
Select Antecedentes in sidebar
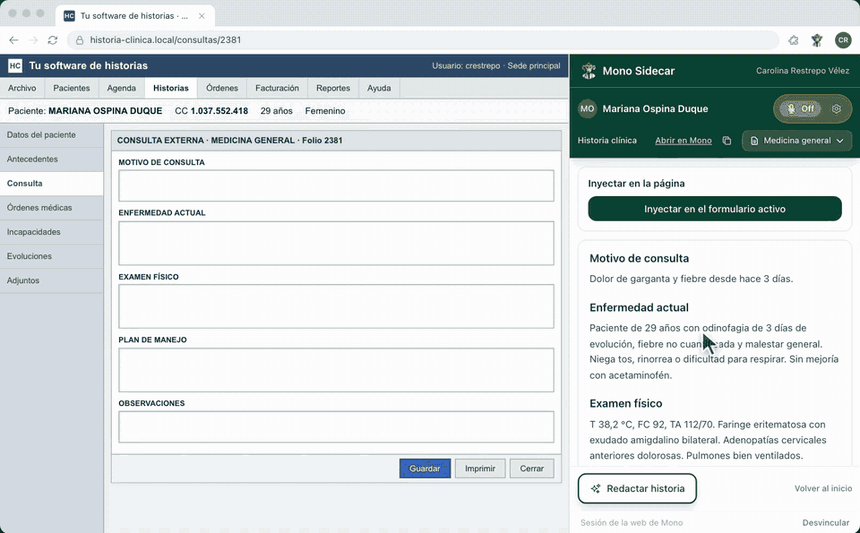(x=52, y=159)
